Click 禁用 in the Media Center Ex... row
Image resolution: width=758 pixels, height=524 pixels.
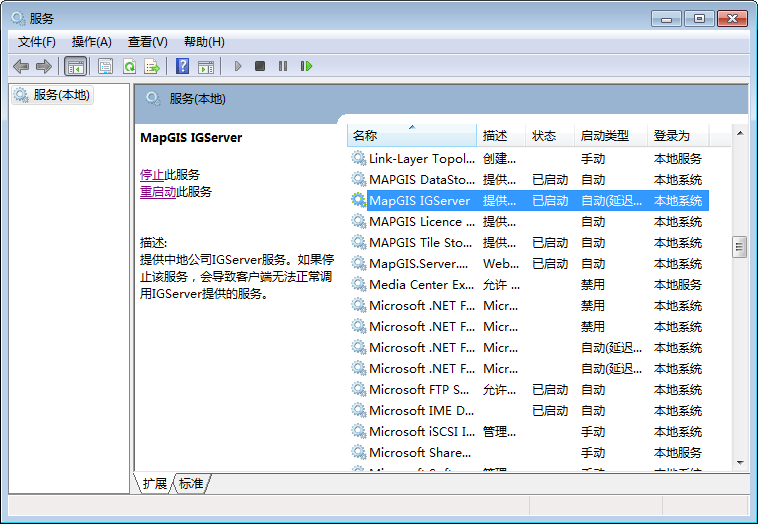coord(593,284)
